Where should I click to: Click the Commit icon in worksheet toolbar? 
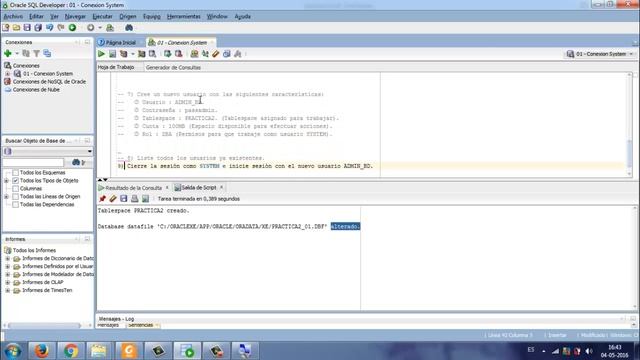point(167,54)
